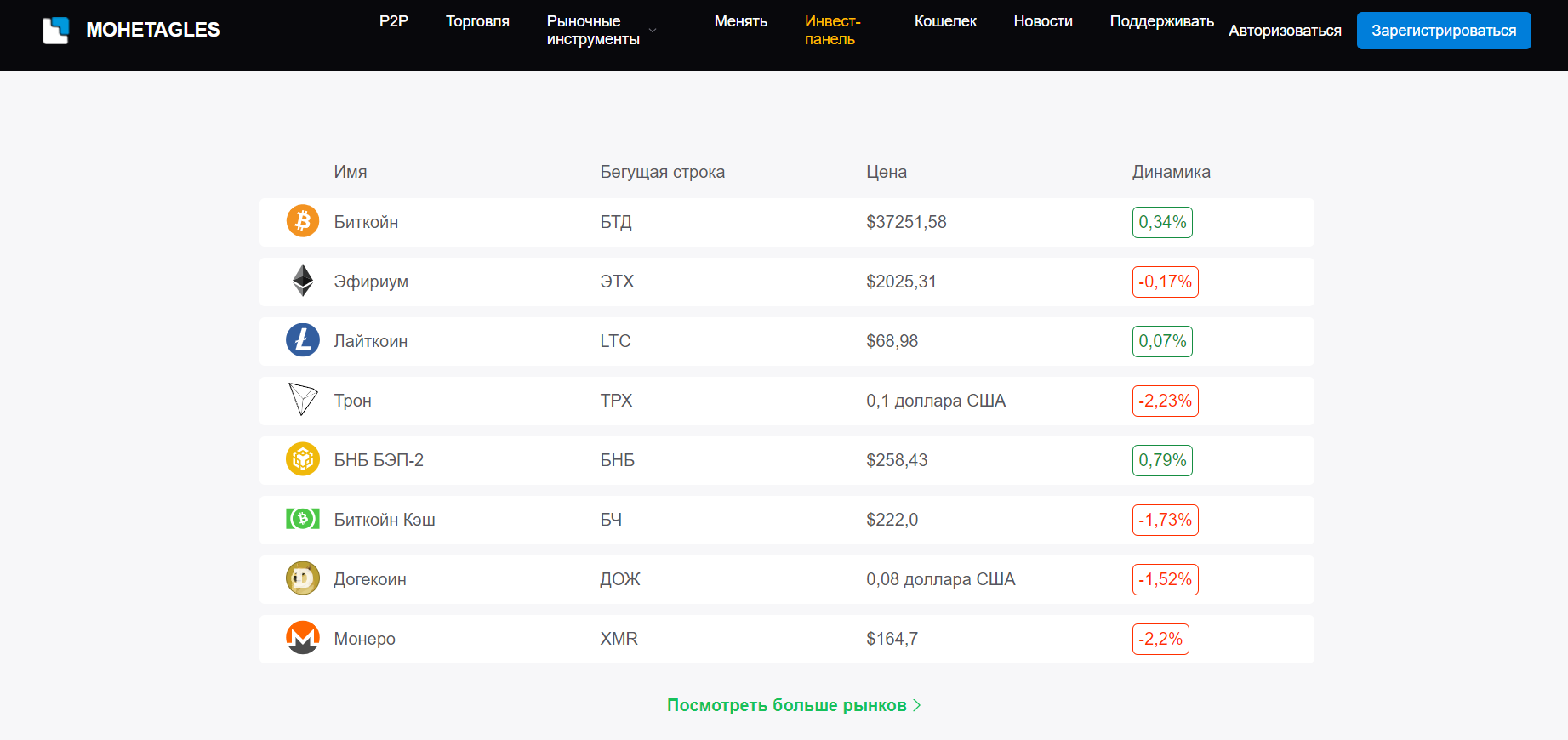Select the Биткойн Кэш name cell
The width and height of the screenshot is (1568, 740).
[385, 520]
